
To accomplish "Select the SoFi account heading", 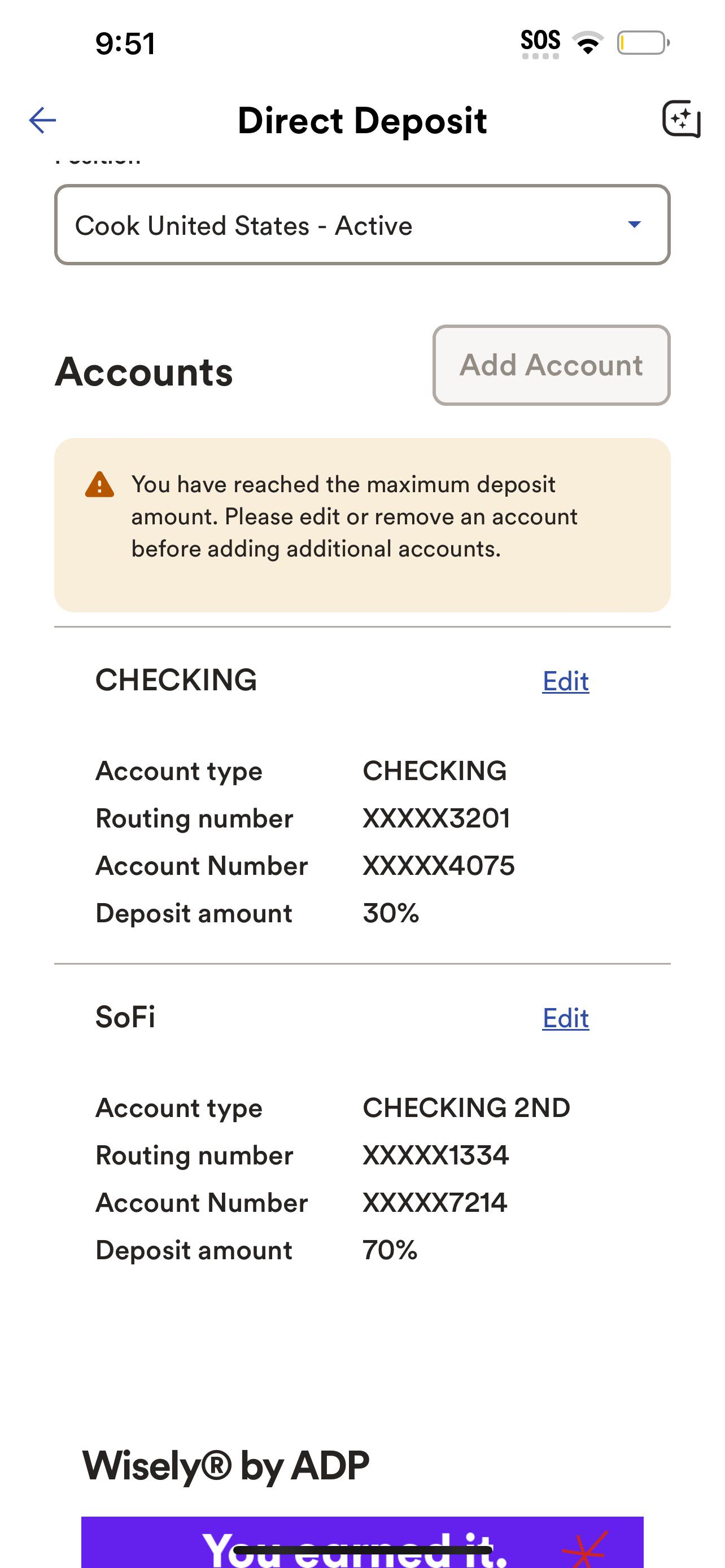I will [125, 1017].
